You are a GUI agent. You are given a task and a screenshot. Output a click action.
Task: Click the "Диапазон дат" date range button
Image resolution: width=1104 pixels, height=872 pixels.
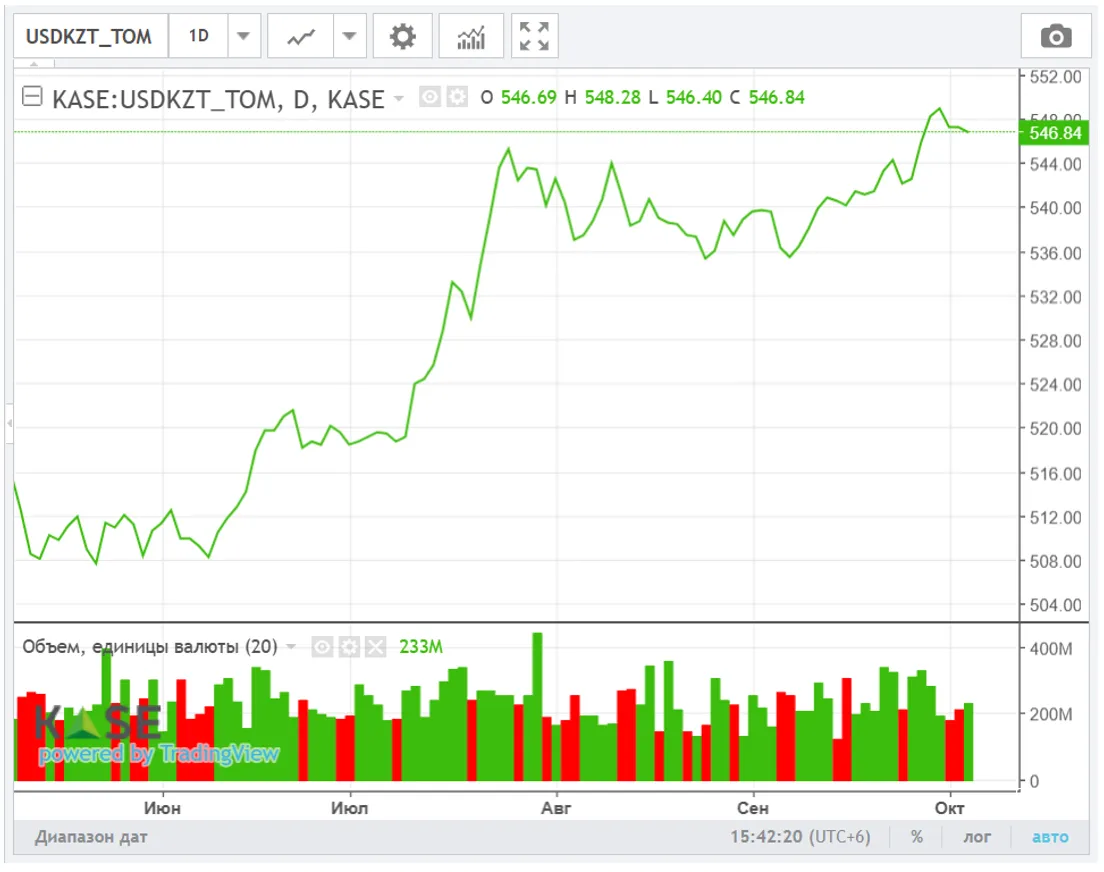click(91, 837)
